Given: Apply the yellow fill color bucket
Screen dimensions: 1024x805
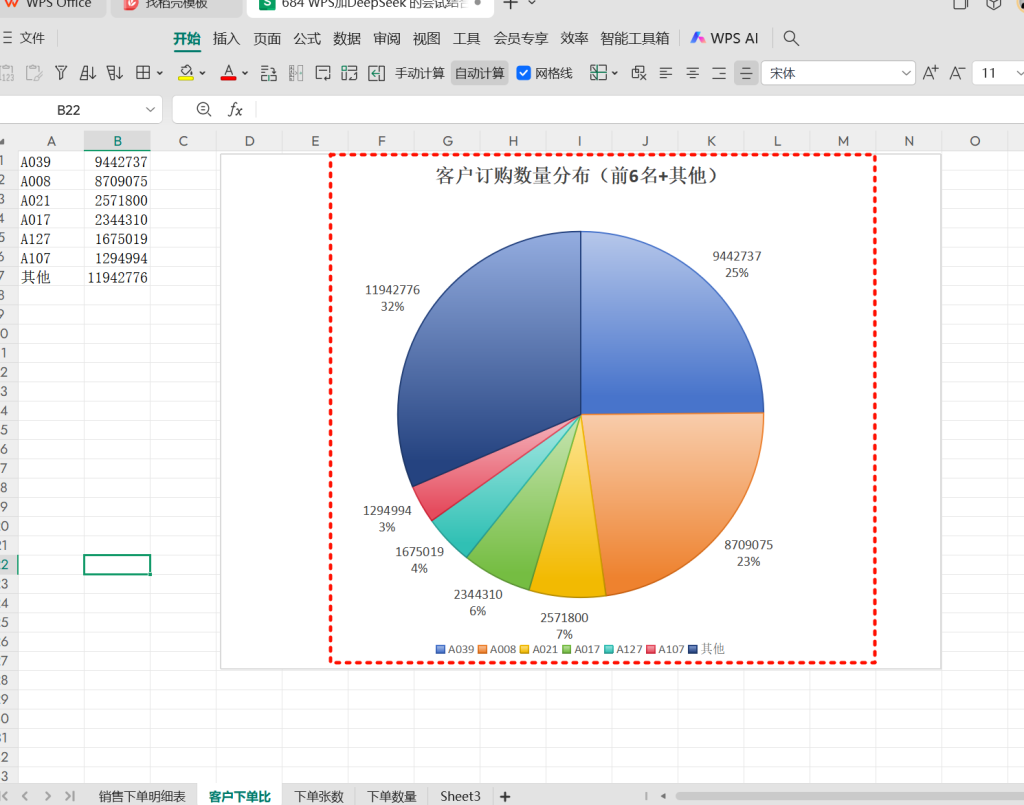Looking at the screenshot, I should [x=186, y=72].
